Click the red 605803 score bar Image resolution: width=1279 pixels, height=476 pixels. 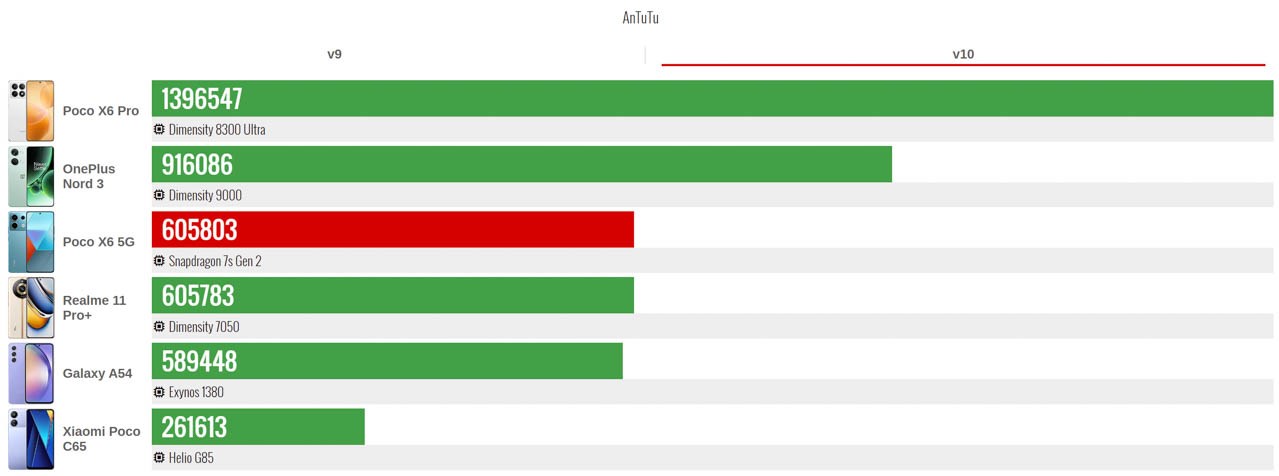392,230
